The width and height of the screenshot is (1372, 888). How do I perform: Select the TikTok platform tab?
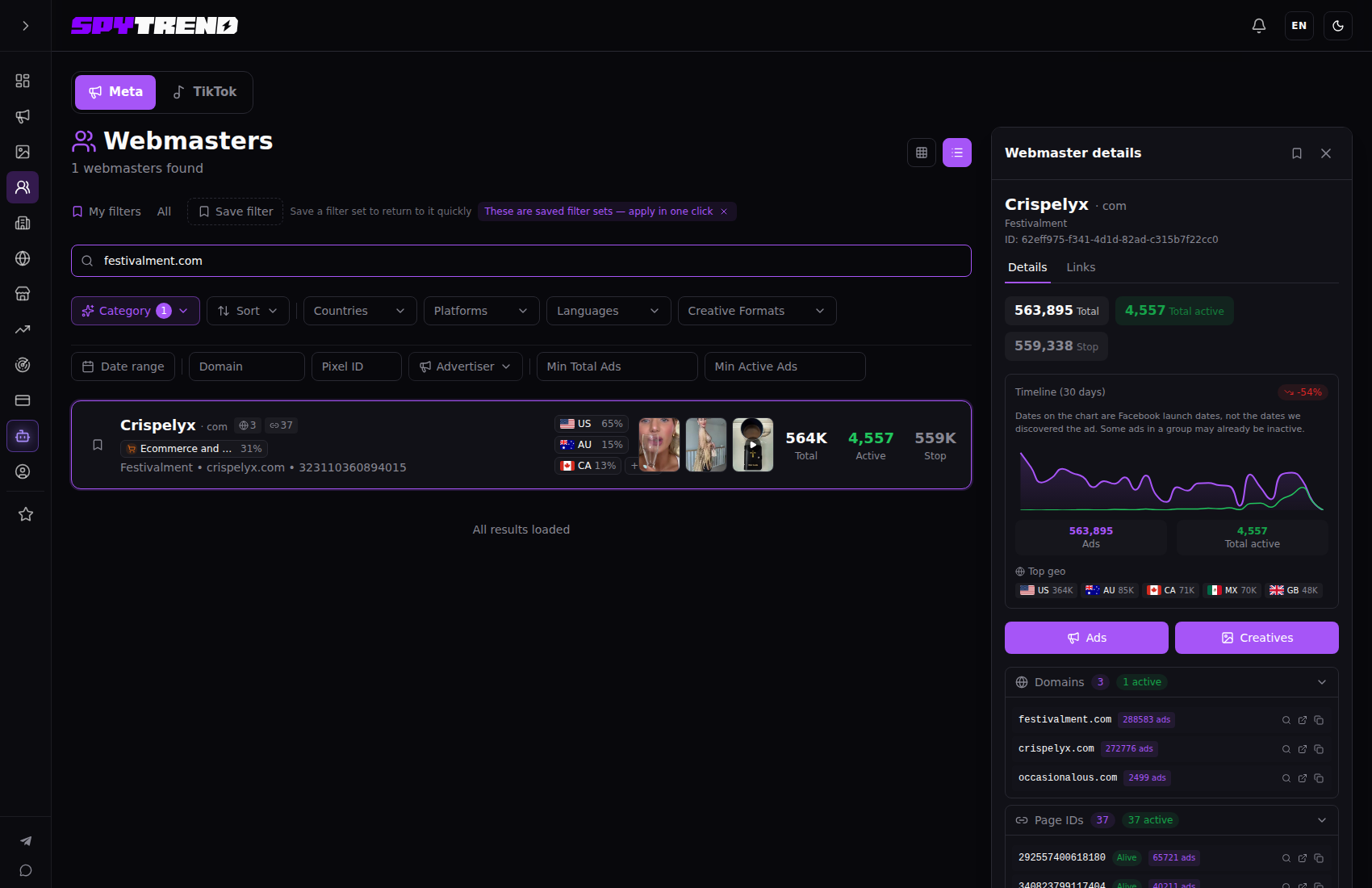tap(205, 92)
